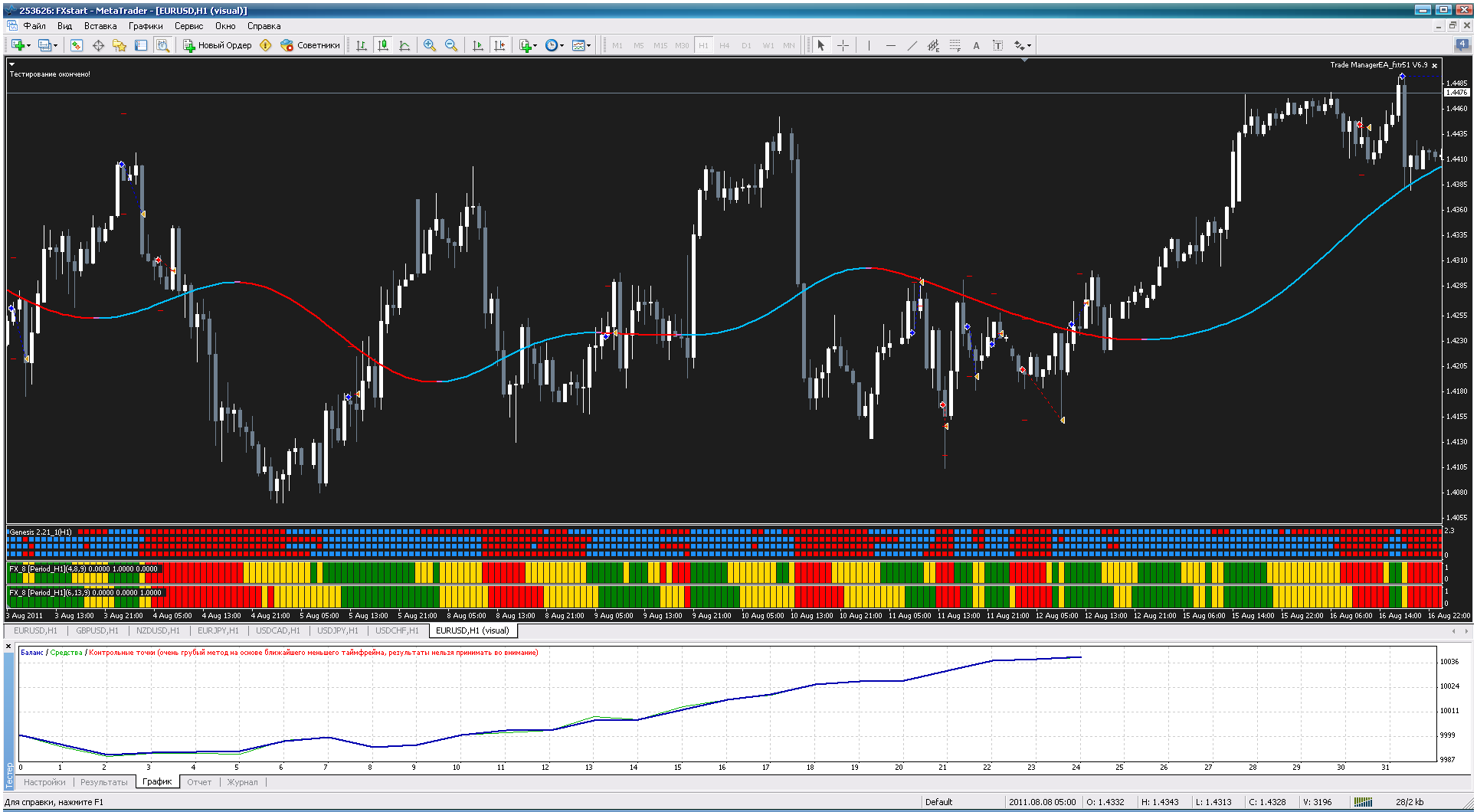This screenshot has width=1477, height=812.
Task: Toggle the Data Window crosshair-circle icon
Action: [x=98, y=45]
